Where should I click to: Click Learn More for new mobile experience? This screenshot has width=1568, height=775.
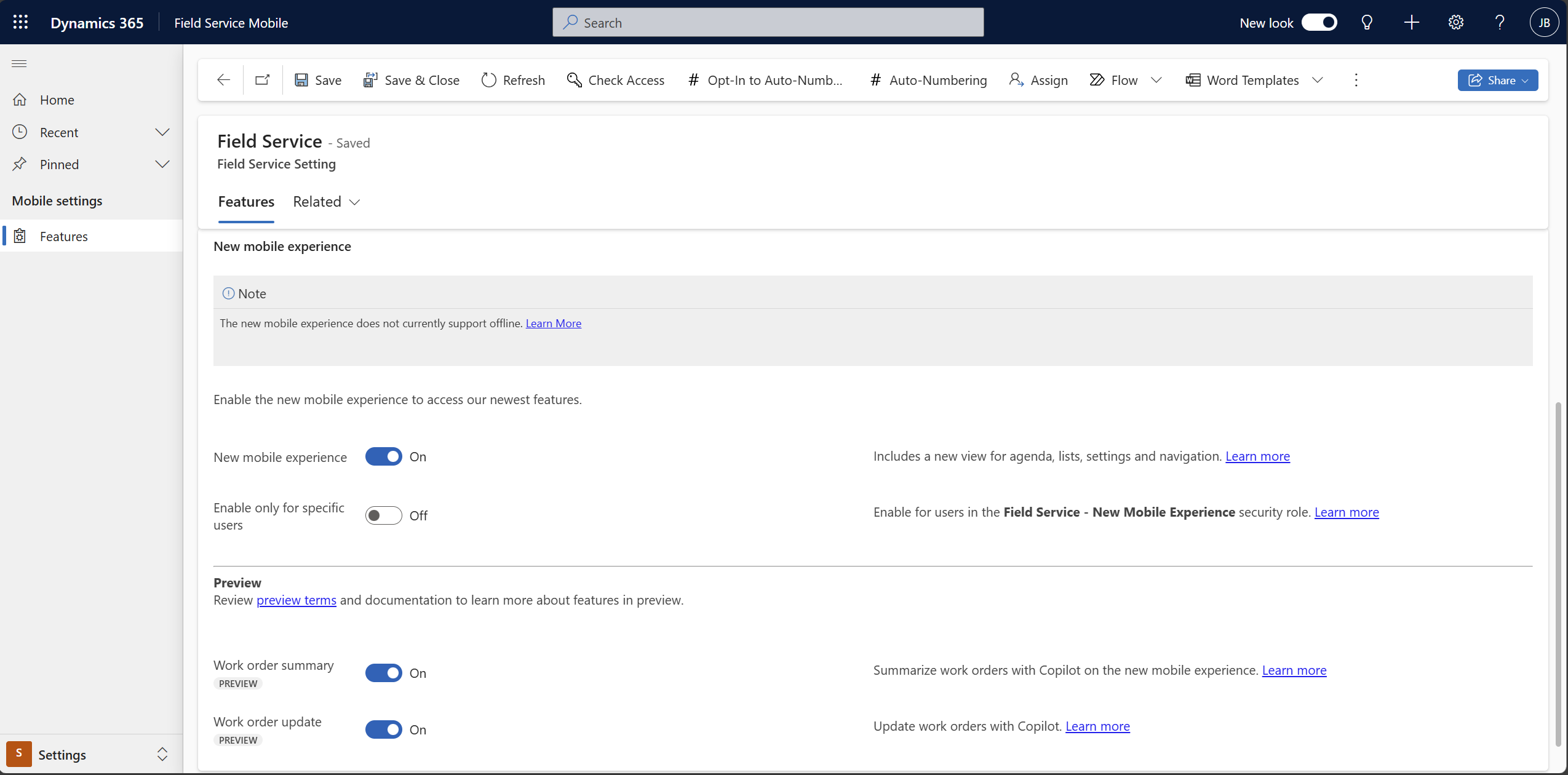pyautogui.click(x=1257, y=456)
